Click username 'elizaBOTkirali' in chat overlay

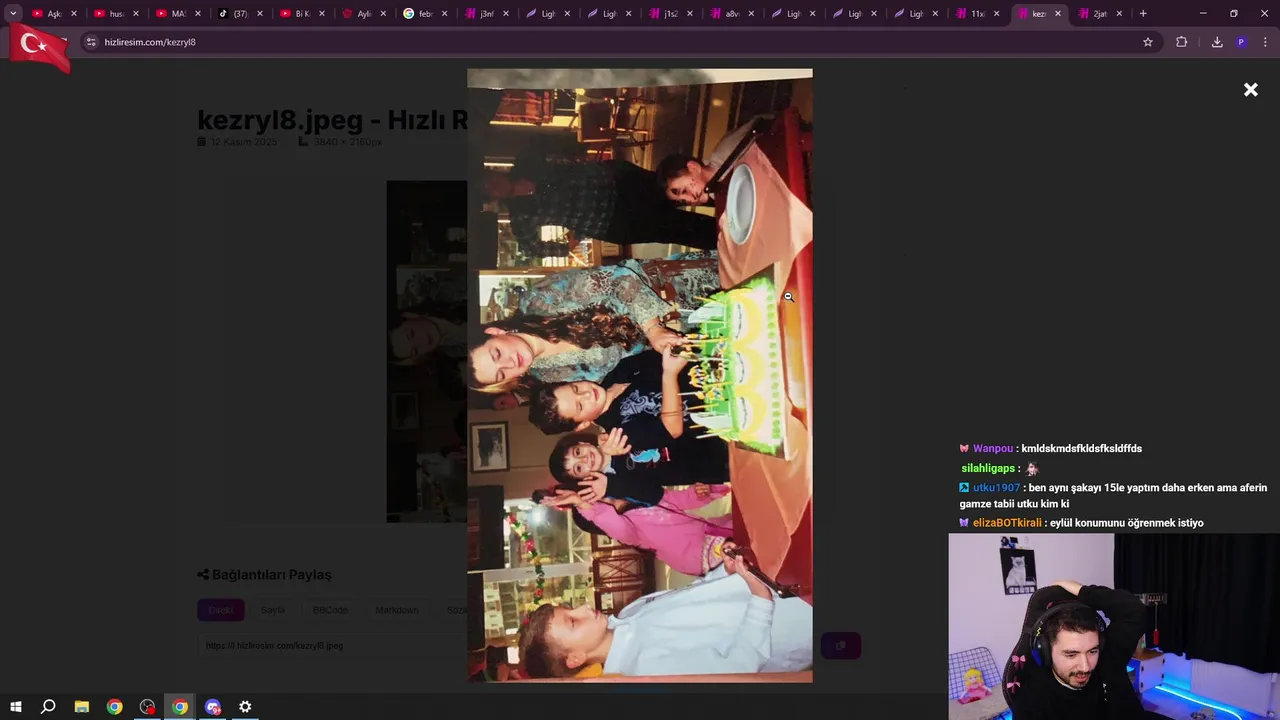point(1007,523)
